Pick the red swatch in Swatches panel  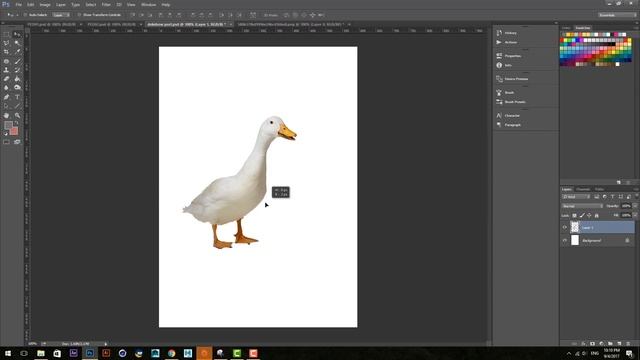pos(562,40)
